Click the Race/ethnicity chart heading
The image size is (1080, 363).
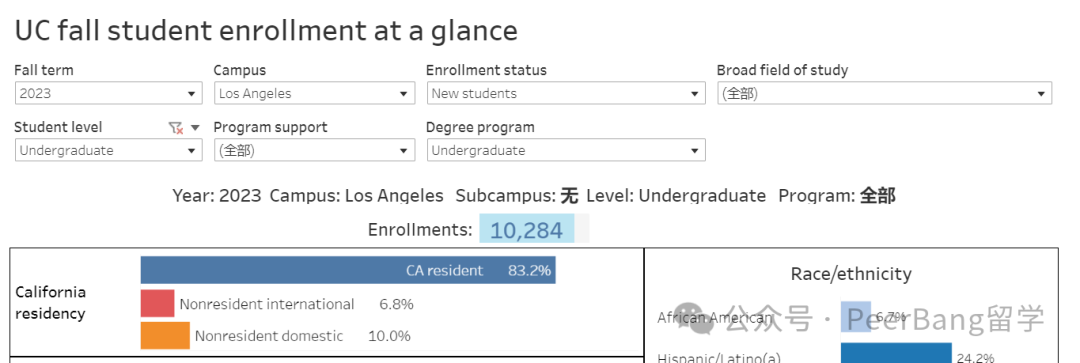pyautogui.click(x=851, y=274)
